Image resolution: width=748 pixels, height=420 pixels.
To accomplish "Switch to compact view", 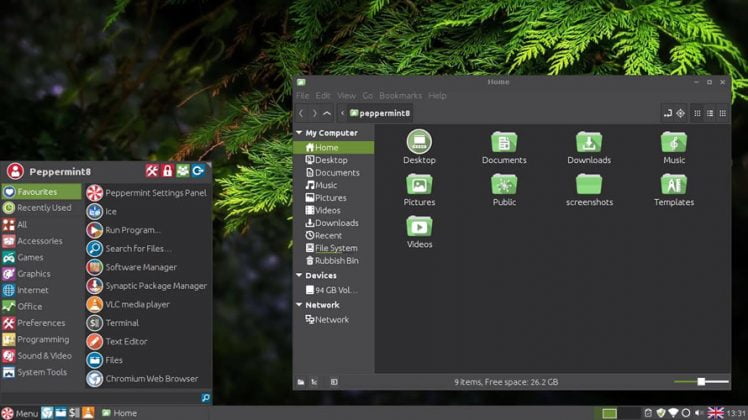I will (723, 113).
